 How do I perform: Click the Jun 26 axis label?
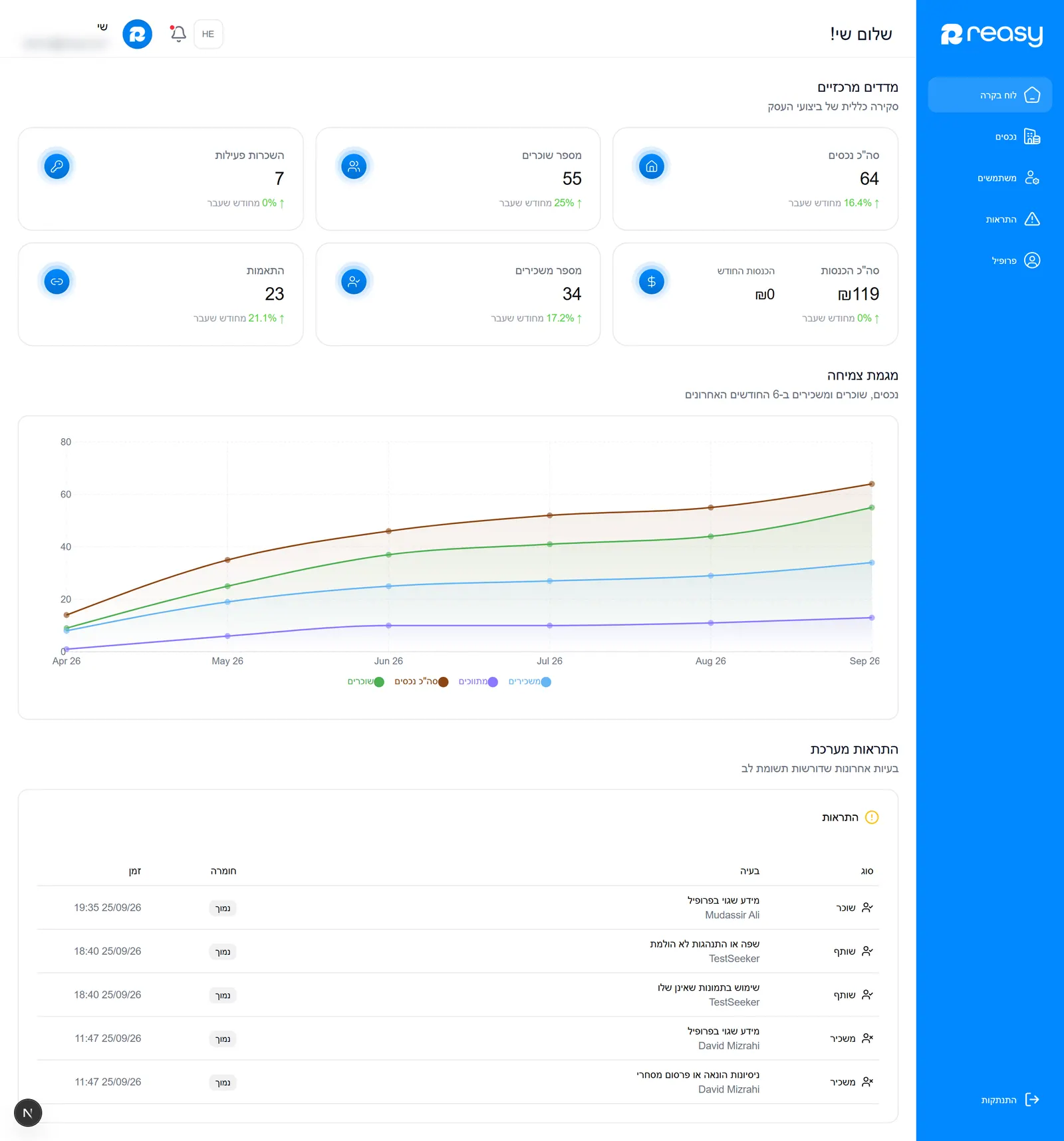(388, 661)
